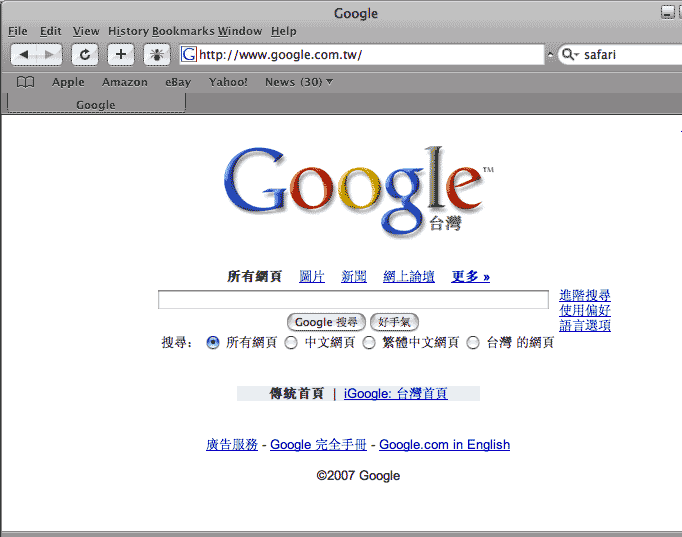Click the 好手氣 lucky button
The image size is (682, 537).
coord(394,322)
